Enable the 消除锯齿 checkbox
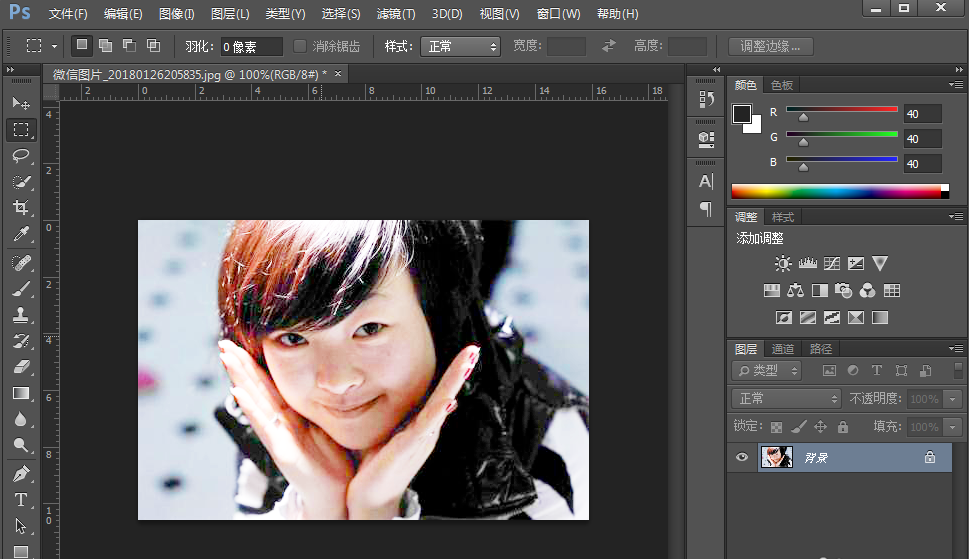 pos(300,46)
